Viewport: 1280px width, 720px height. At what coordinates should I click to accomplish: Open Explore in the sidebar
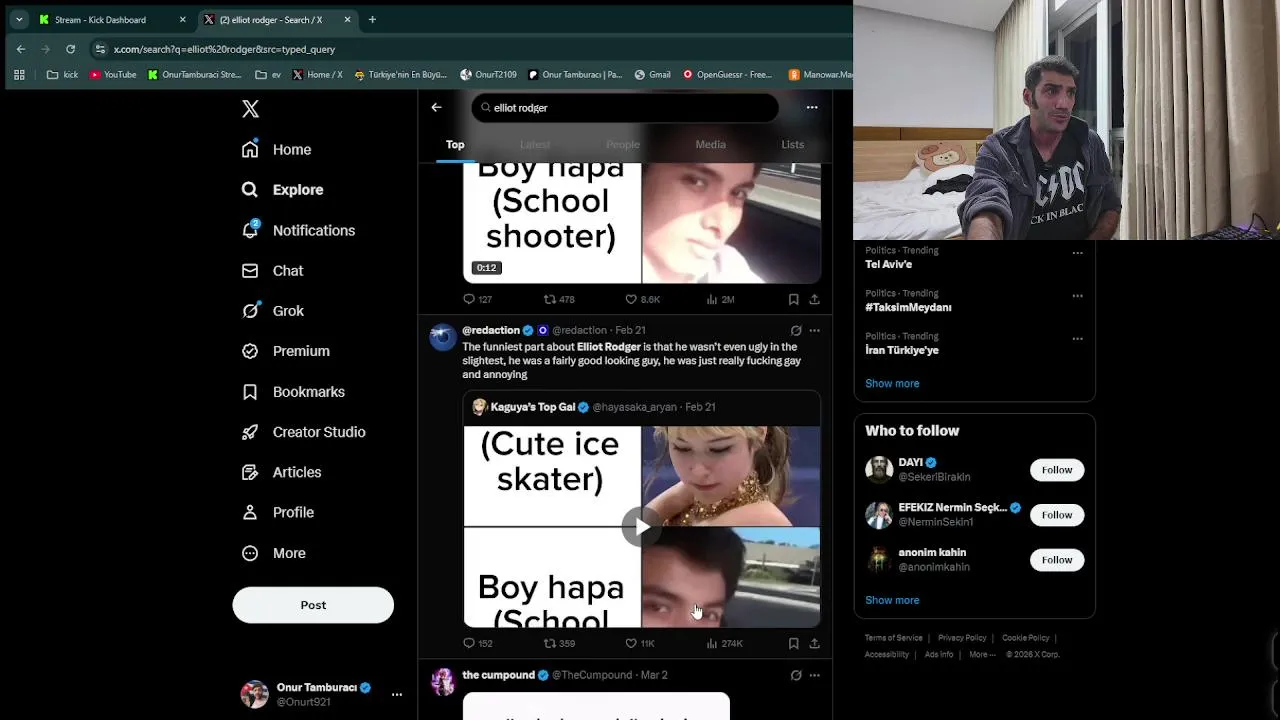point(283,189)
